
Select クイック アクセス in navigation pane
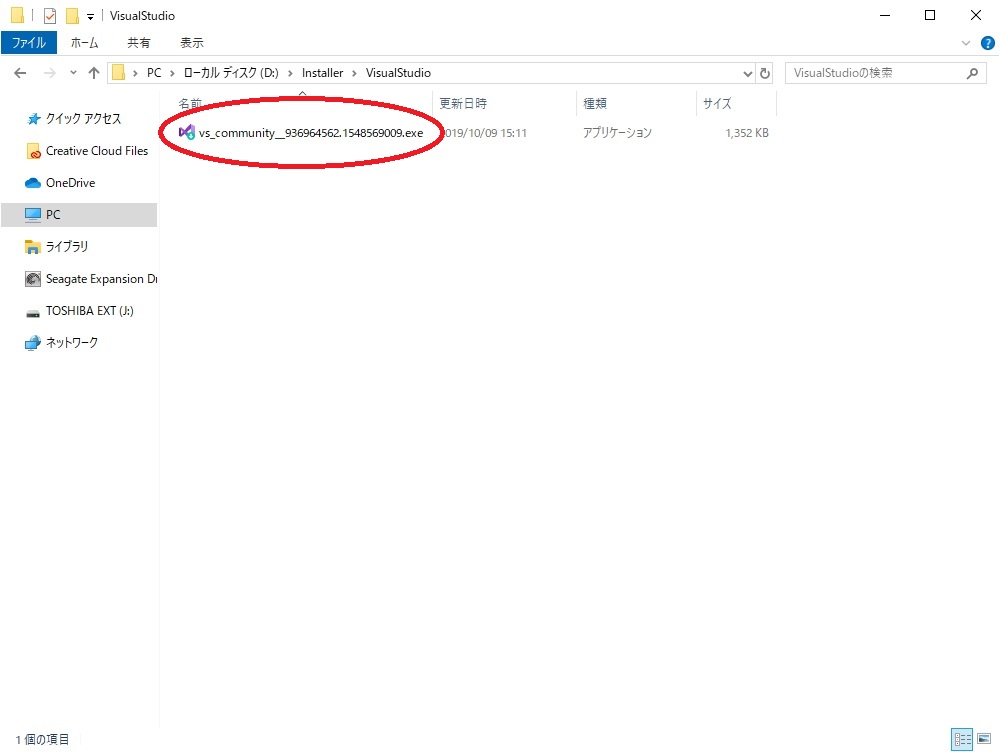coord(84,119)
